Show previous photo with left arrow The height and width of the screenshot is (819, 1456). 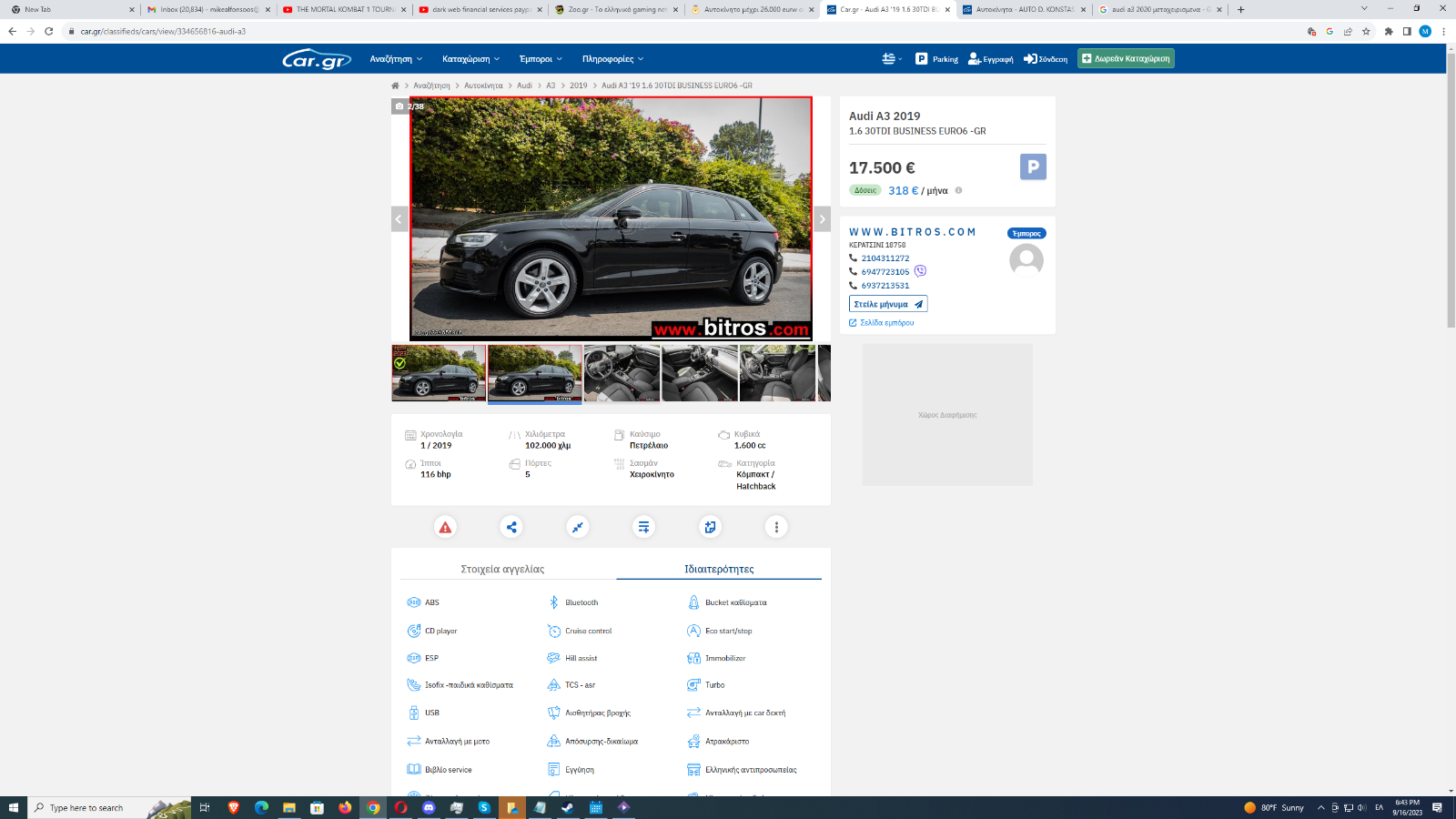click(399, 219)
